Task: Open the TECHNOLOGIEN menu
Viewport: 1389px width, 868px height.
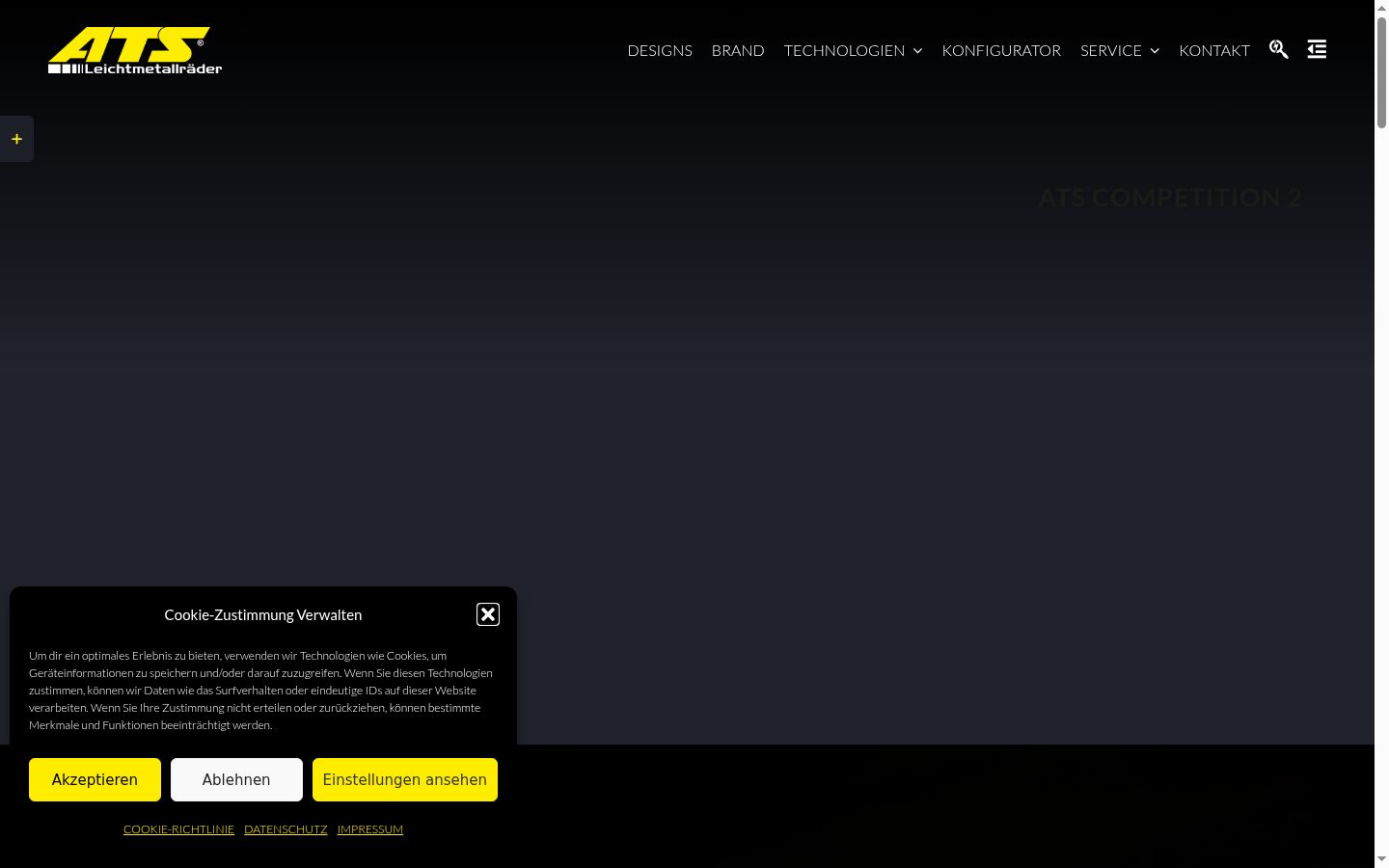Action: [x=844, y=50]
